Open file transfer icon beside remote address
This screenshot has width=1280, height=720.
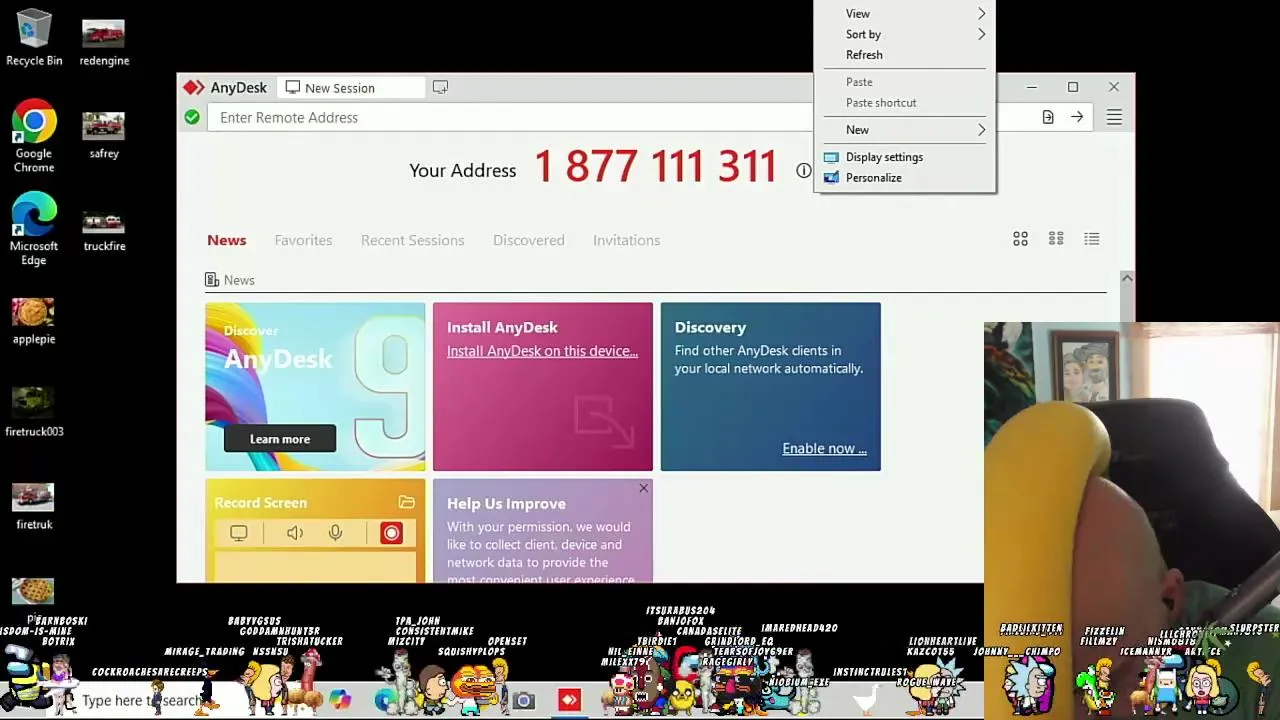[x=1048, y=118]
